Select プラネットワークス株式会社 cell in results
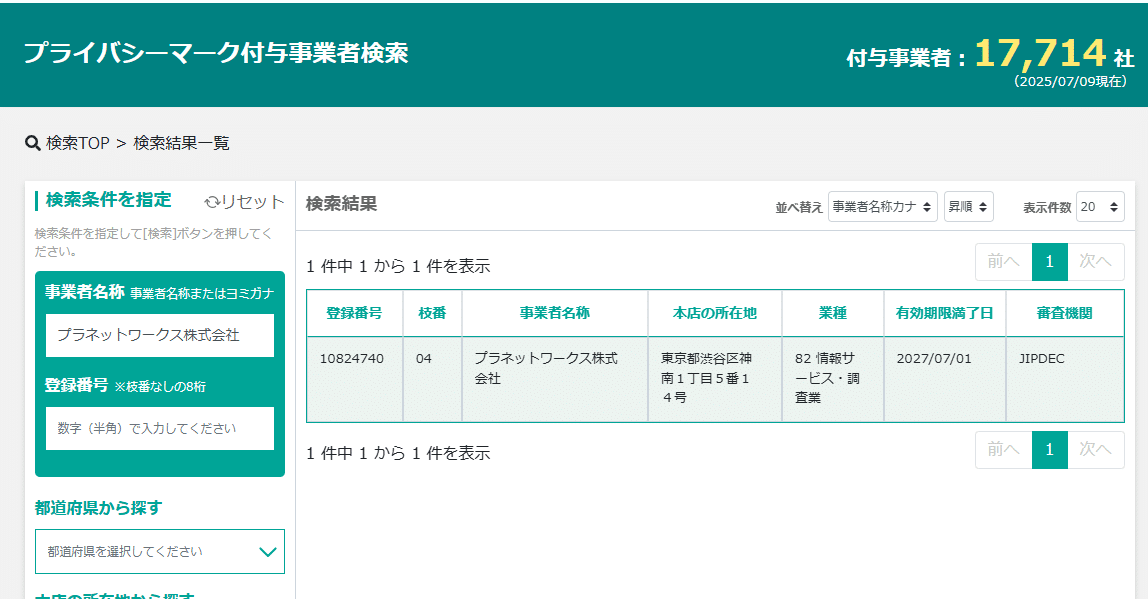Image resolution: width=1148 pixels, height=599 pixels. point(555,379)
